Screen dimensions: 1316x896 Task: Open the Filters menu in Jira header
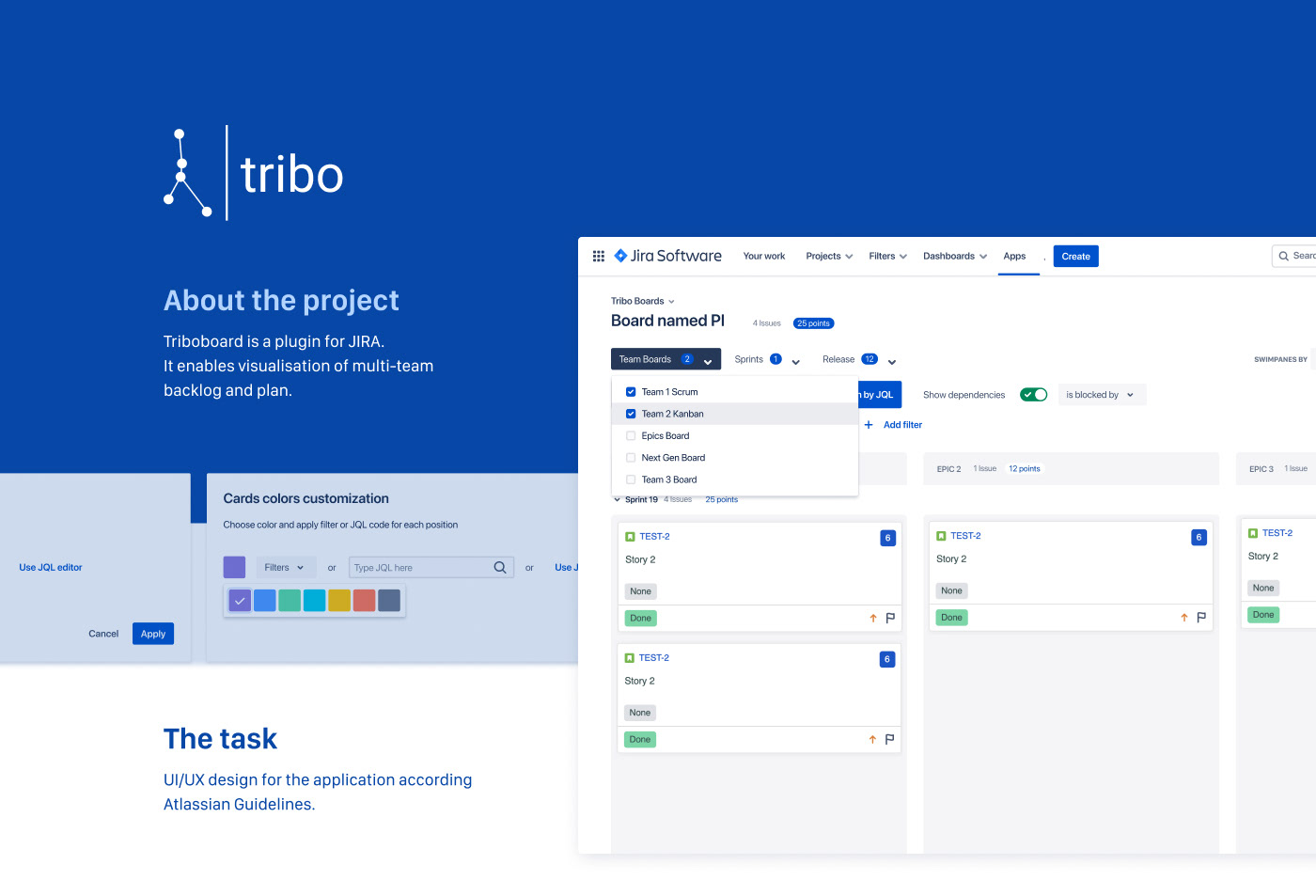pos(887,256)
